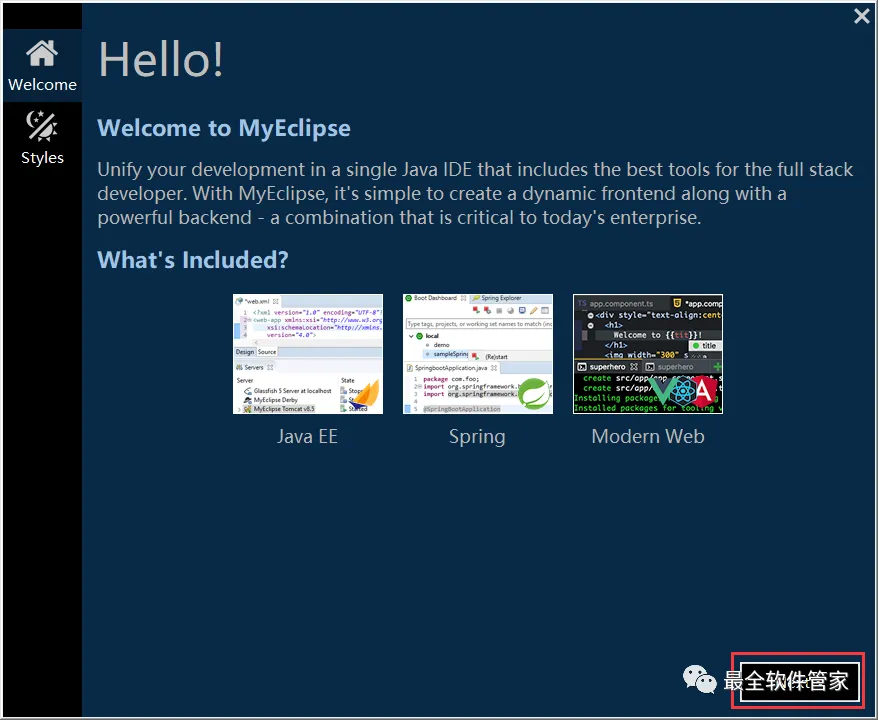This screenshot has width=878, height=720.
Task: Click the What's Included? heading
Action: point(193,260)
